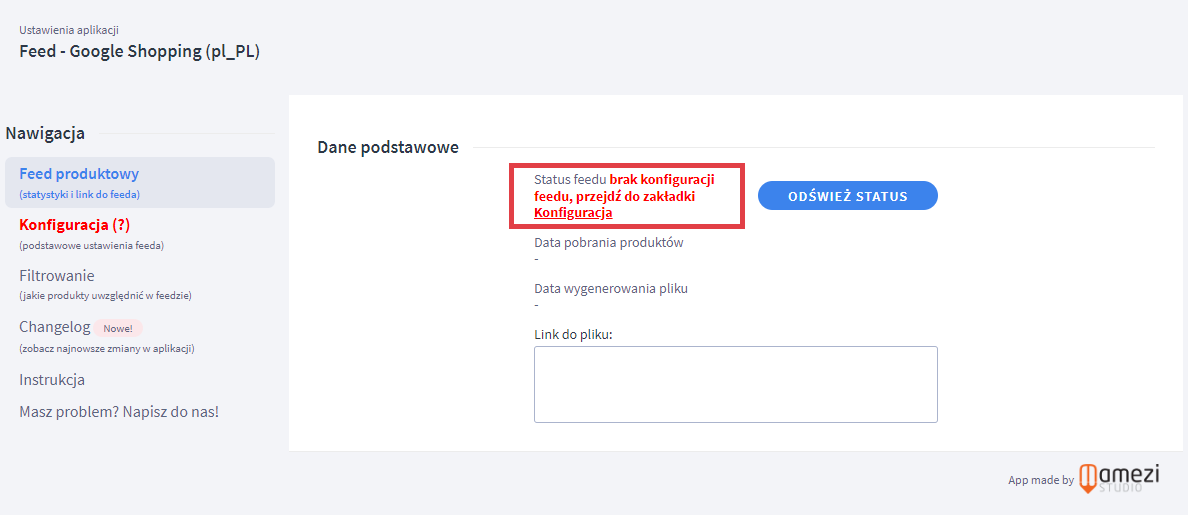
Task: Click the 'Feed - Google Shopping (pl_PL)' title
Action: (x=139, y=52)
